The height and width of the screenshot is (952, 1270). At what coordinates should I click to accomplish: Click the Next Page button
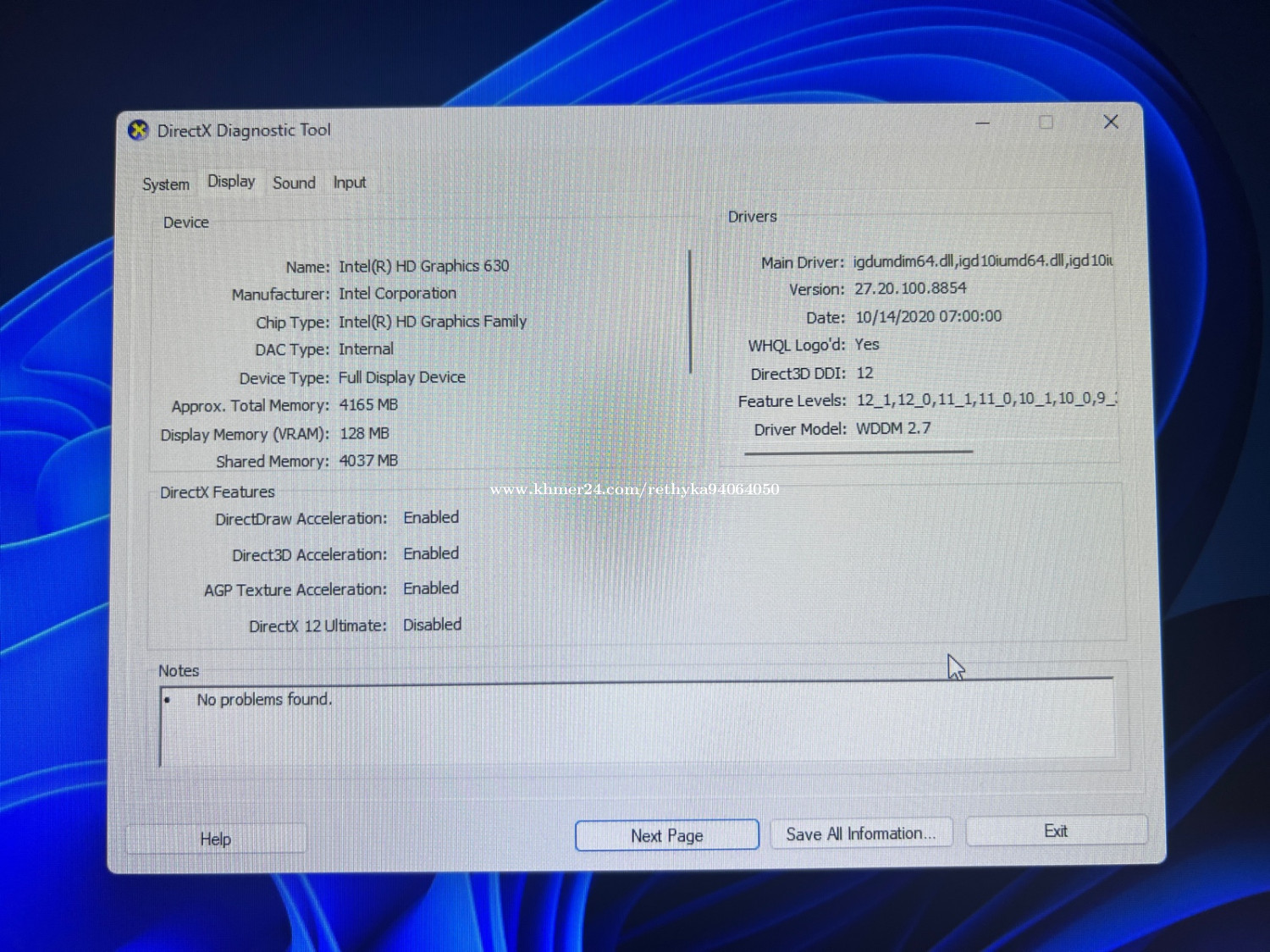tap(667, 835)
